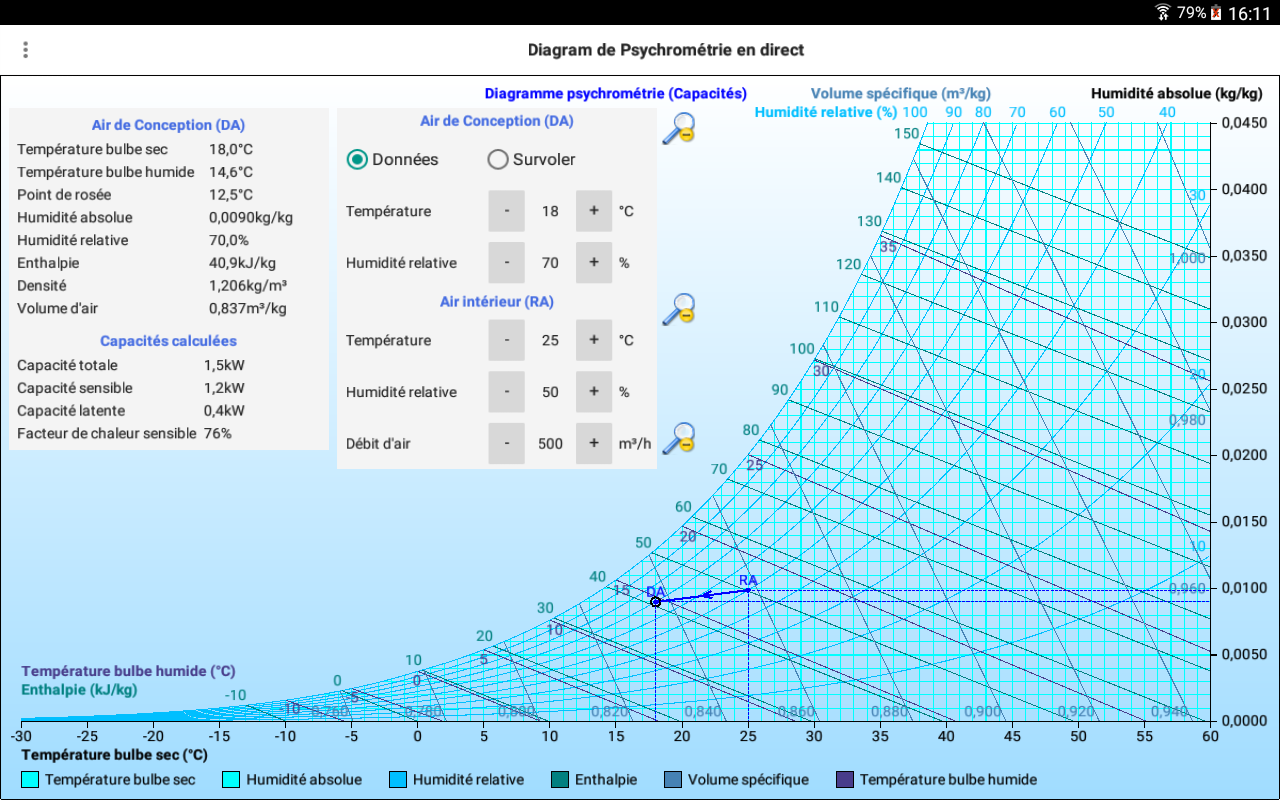Click the Point de rosée value 12,5°C
The image size is (1280, 800).
(x=231, y=195)
